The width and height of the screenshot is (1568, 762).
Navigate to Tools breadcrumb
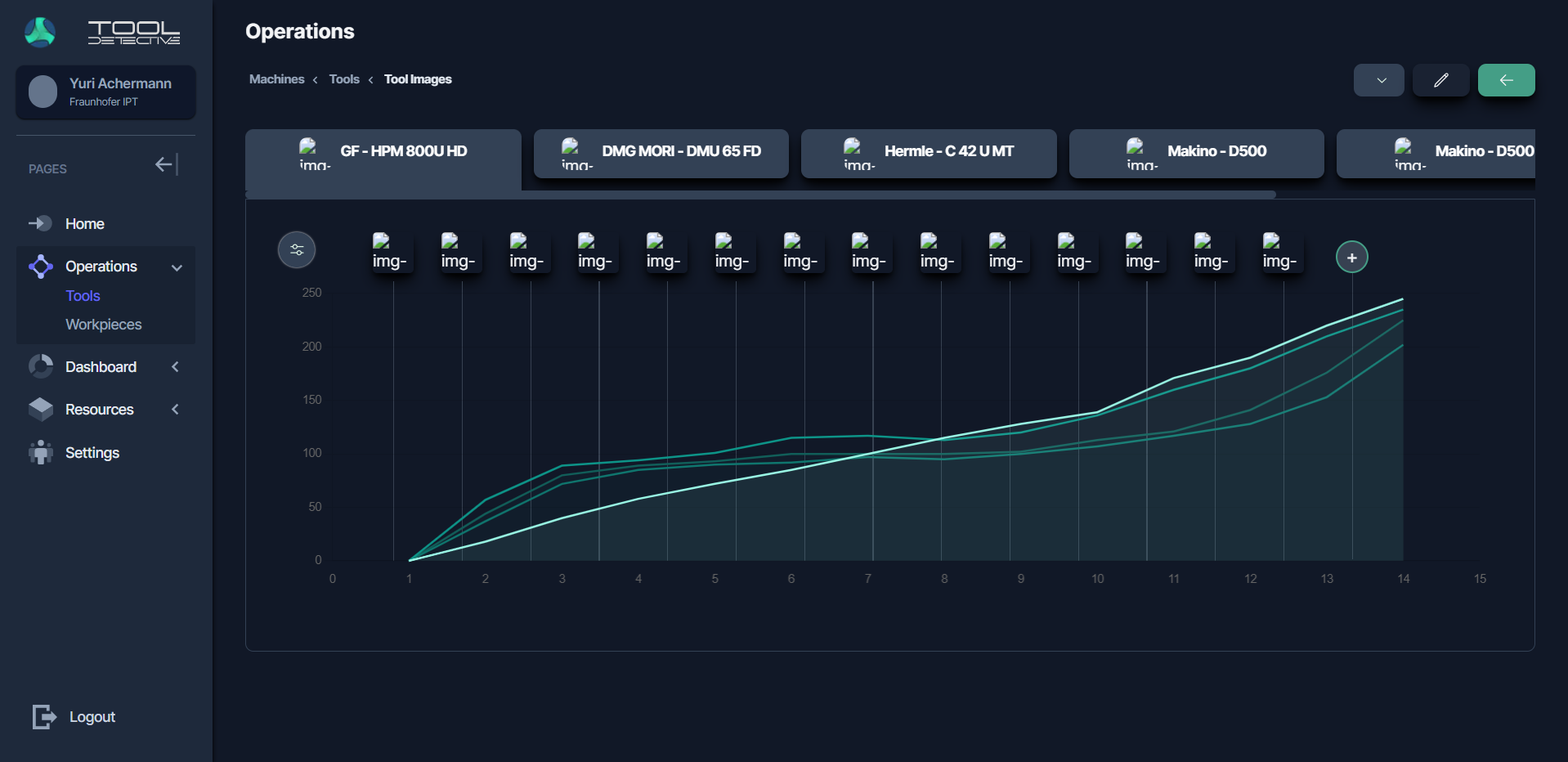(344, 79)
